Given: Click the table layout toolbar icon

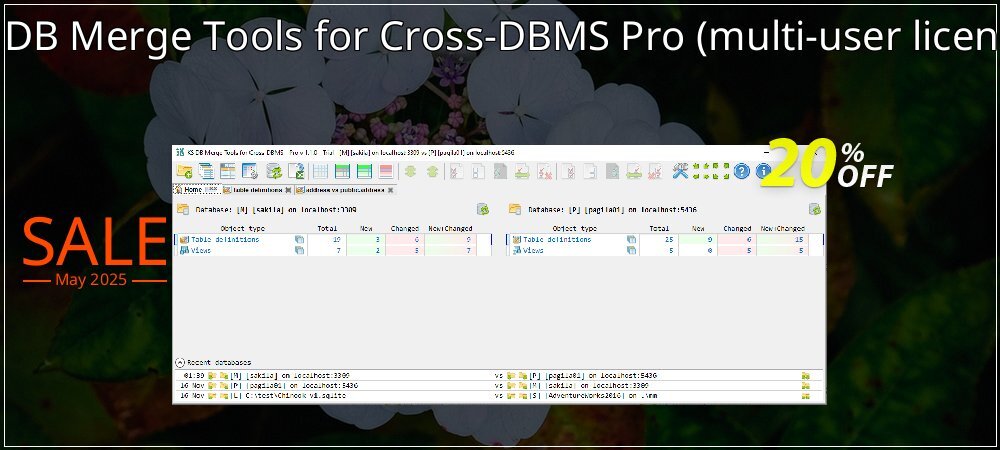Looking at the screenshot, I should pos(228,171).
